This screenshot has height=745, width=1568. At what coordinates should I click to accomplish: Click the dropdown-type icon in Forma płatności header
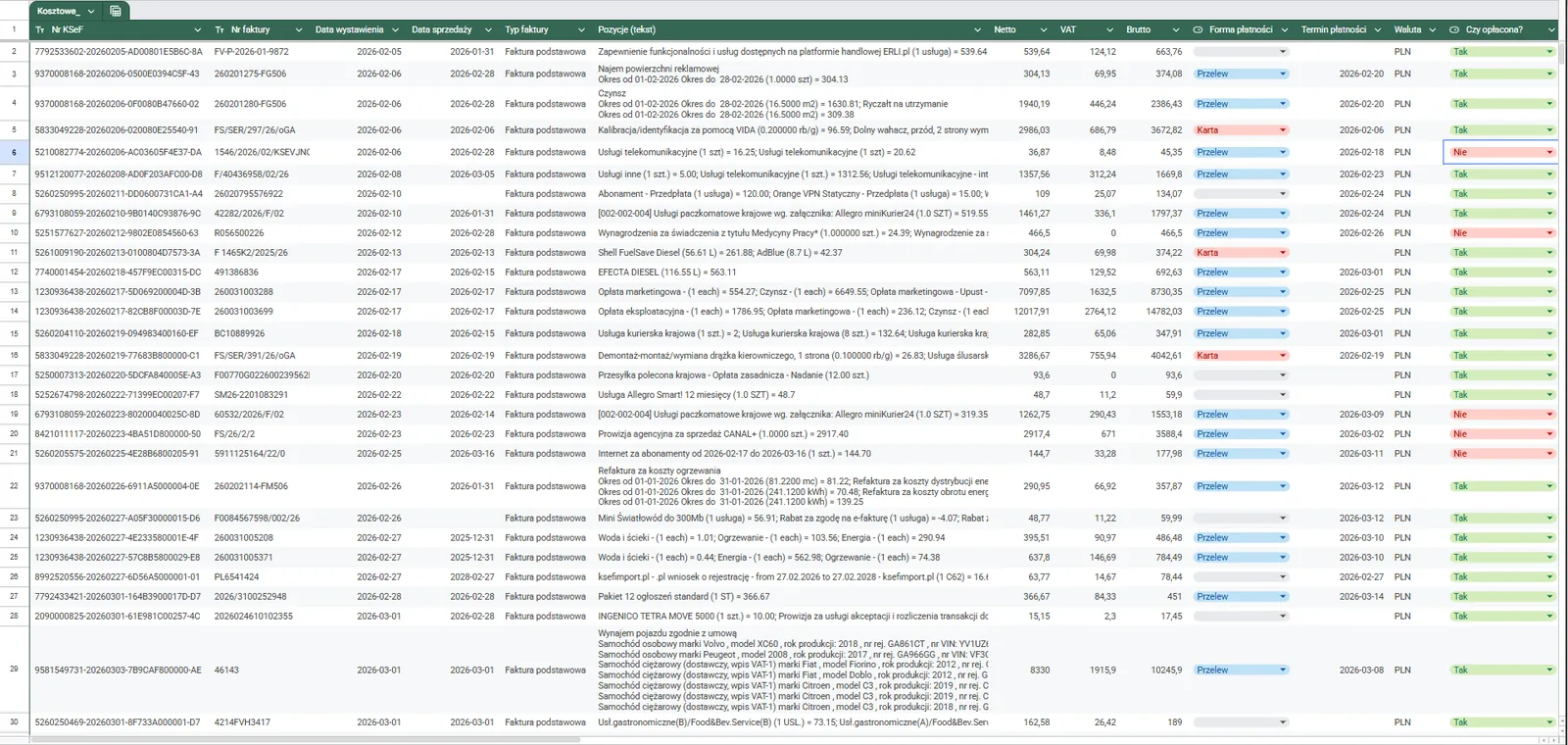(1198, 29)
